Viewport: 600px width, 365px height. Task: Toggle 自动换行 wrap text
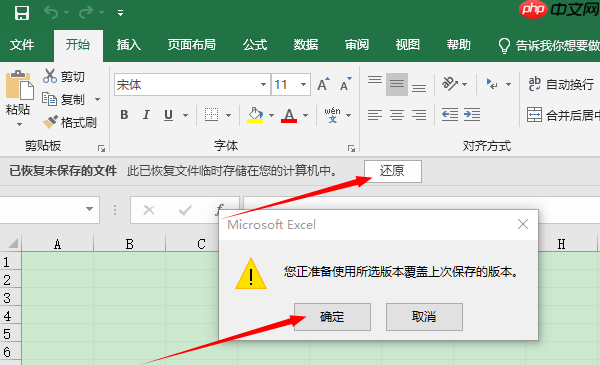(x=561, y=84)
